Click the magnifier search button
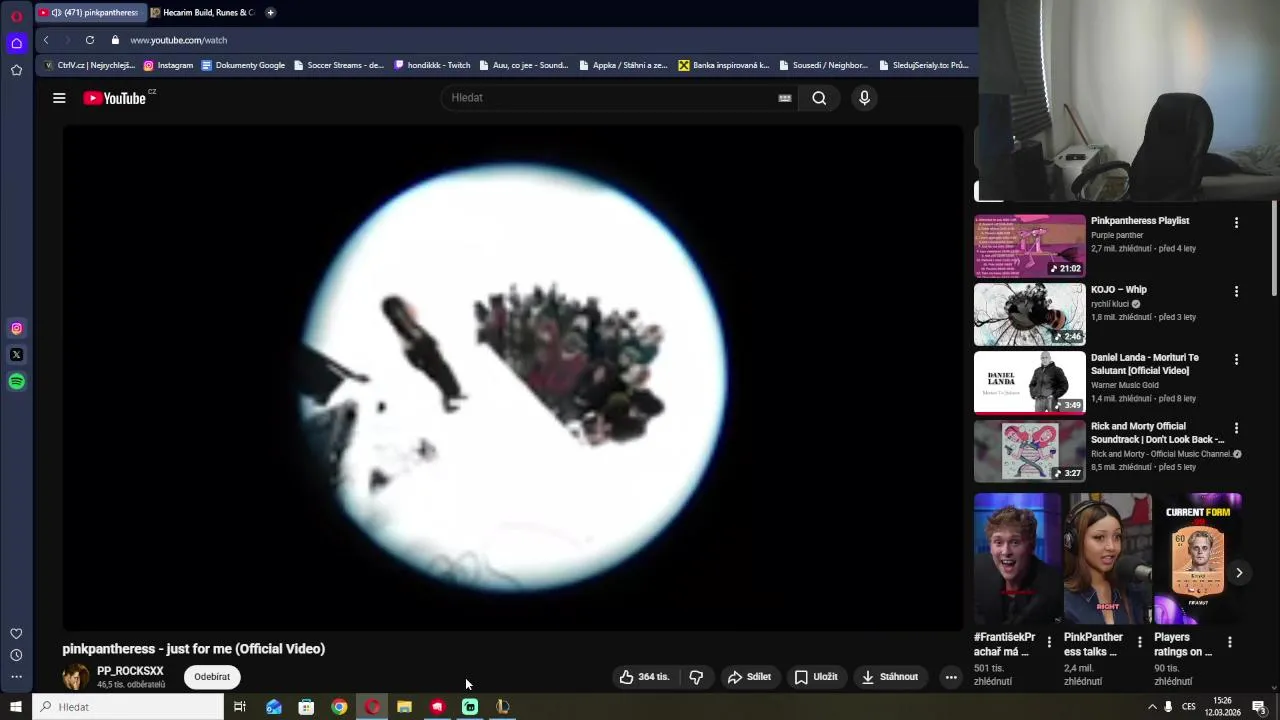This screenshot has width=1280, height=720. click(x=819, y=98)
